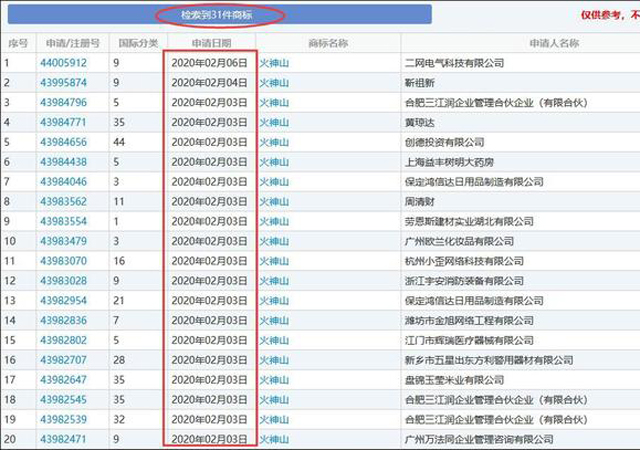Open registration number 43982954
Image resolution: width=640 pixels, height=450 pixels.
[63, 301]
